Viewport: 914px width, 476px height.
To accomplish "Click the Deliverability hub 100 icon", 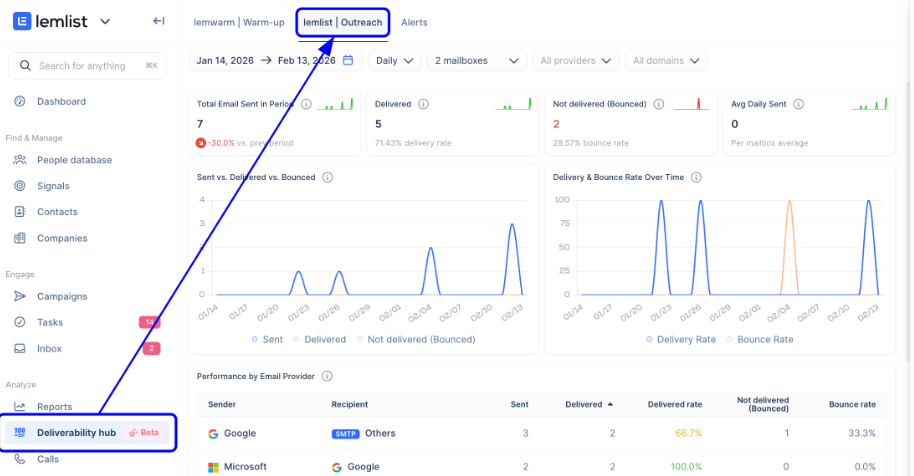I will 20,432.
